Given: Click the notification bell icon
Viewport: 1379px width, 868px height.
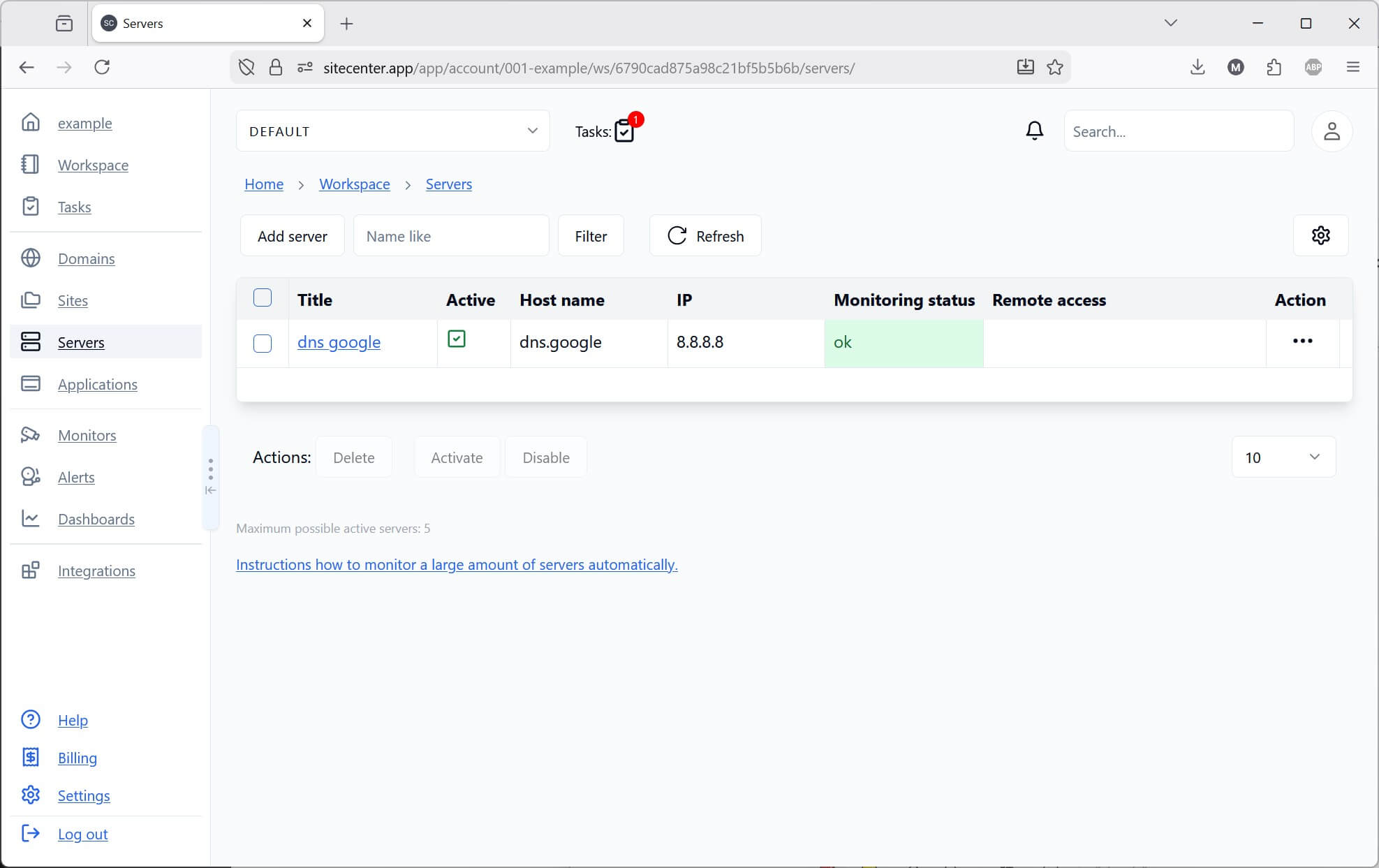Looking at the screenshot, I should point(1034,131).
